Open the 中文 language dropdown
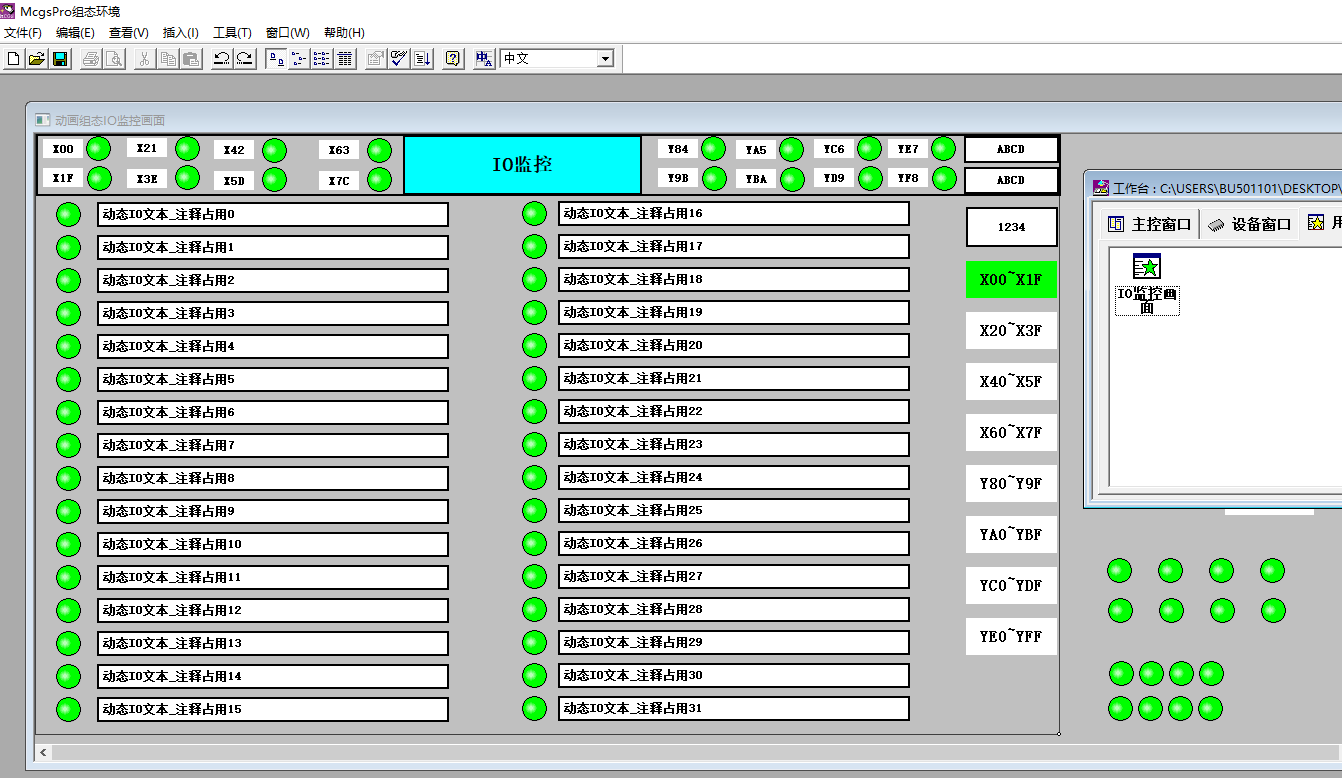This screenshot has width=1342, height=778. 604,59
